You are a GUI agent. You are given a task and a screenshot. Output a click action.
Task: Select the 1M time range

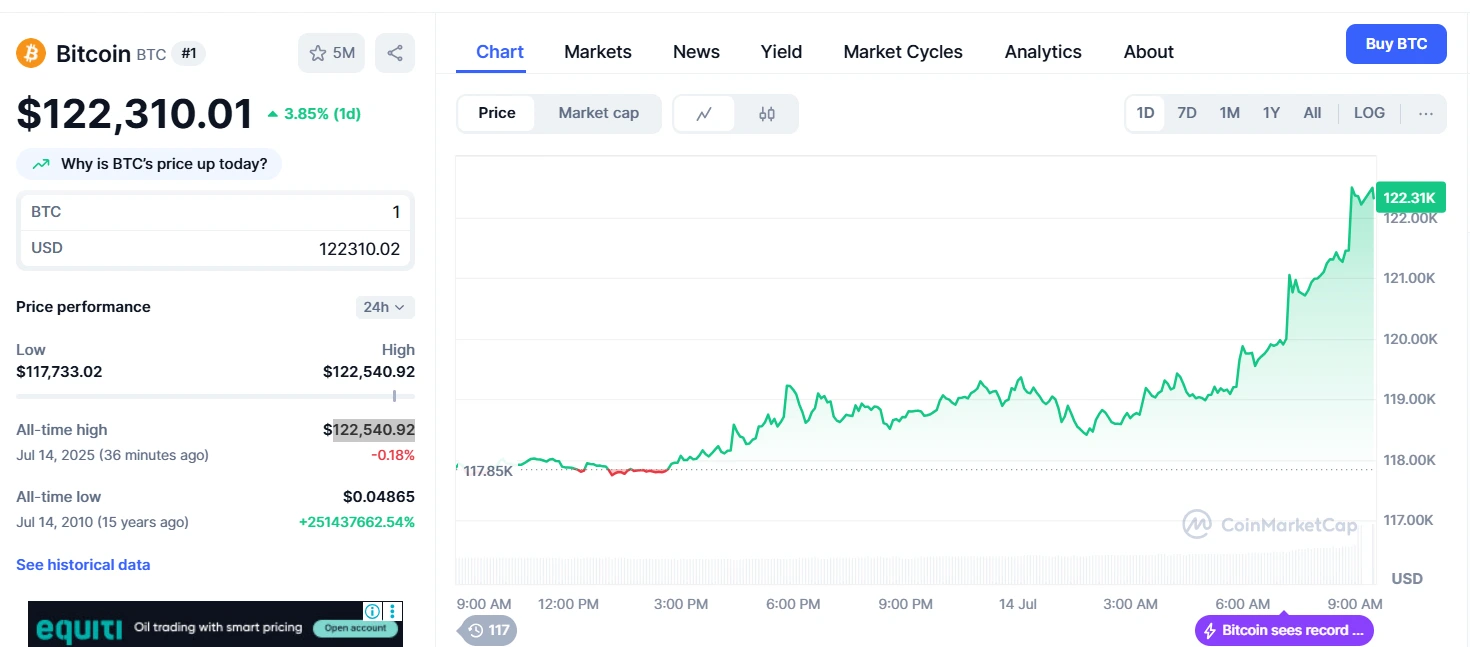tap(1230, 113)
